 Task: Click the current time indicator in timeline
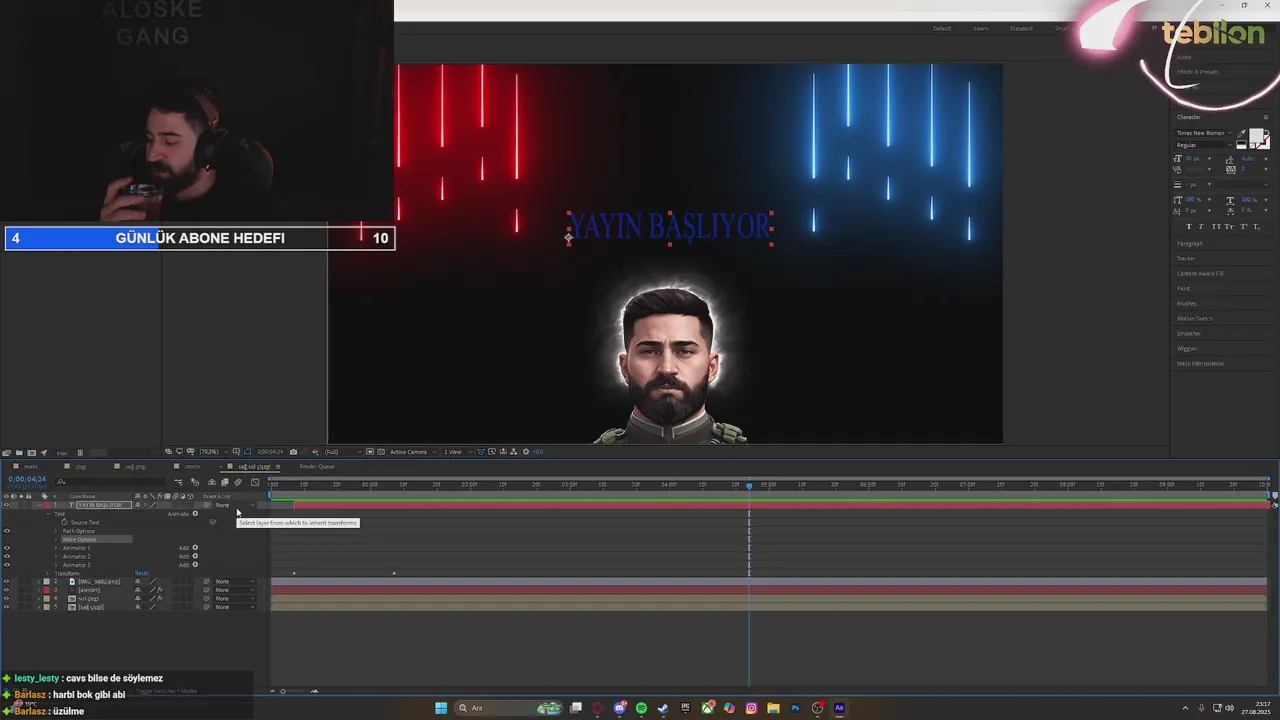coord(749,485)
